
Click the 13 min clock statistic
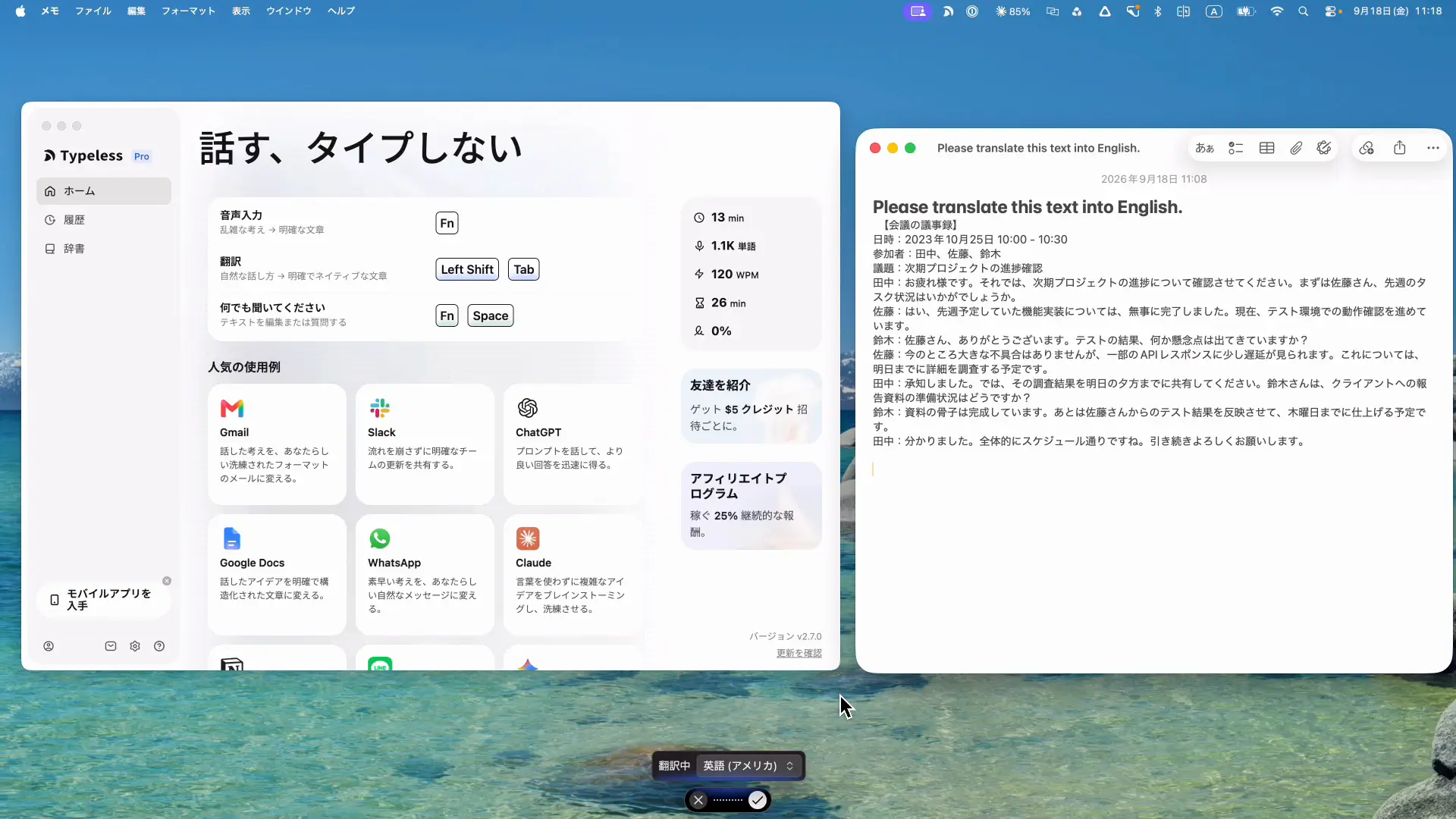pyautogui.click(x=719, y=218)
